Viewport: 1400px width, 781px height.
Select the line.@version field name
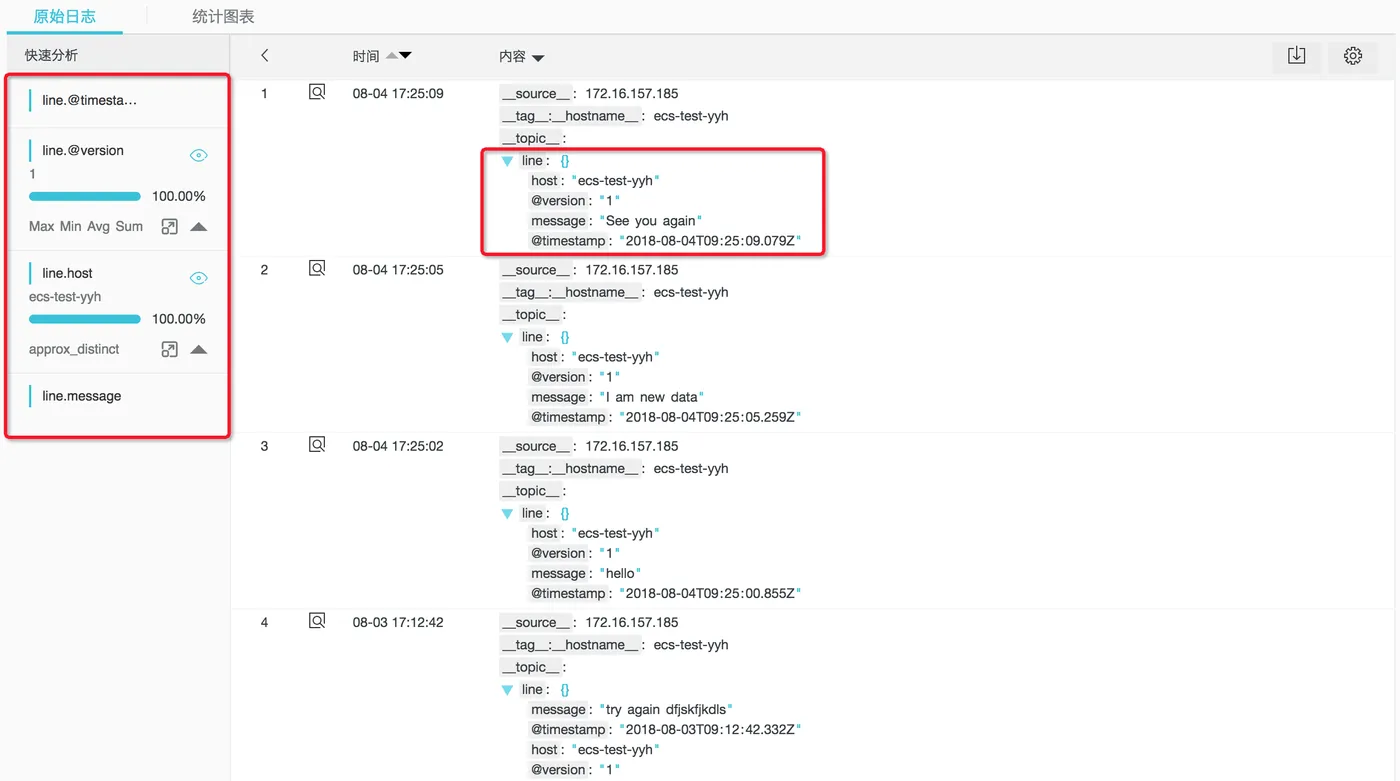click(83, 150)
